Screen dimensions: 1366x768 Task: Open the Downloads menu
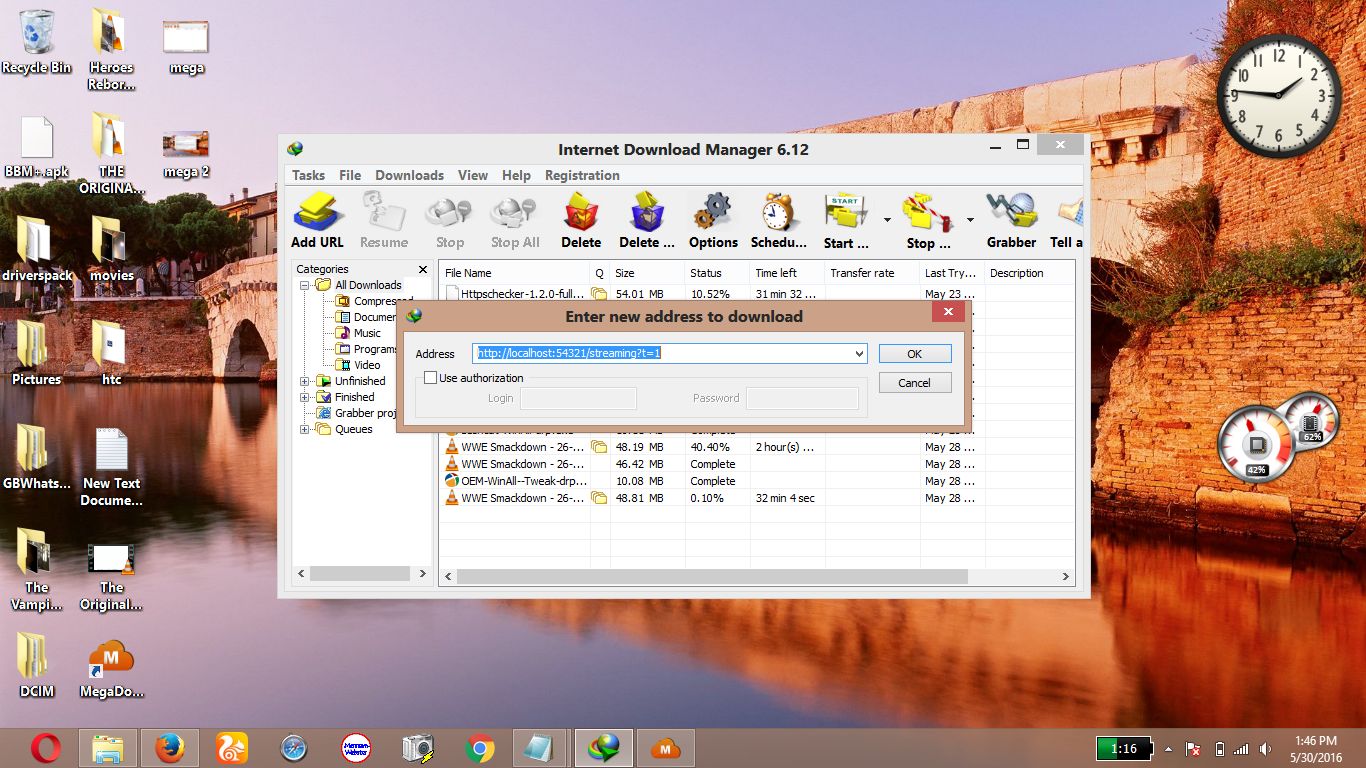coord(409,175)
